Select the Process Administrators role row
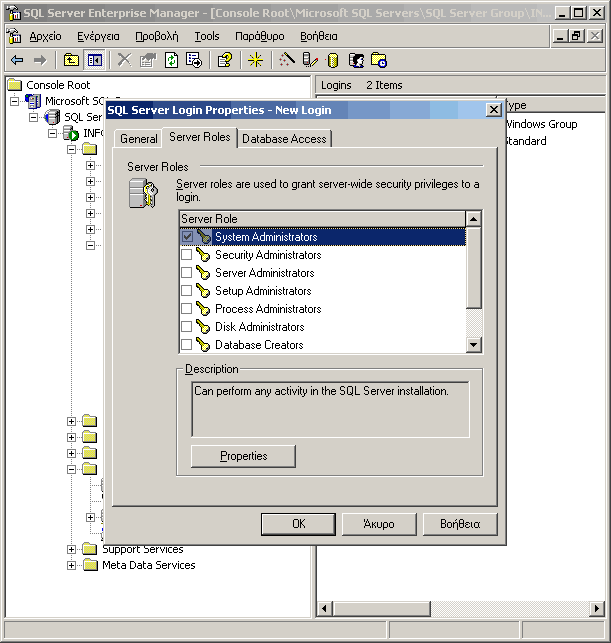The image size is (611, 643). pyautogui.click(x=323, y=309)
